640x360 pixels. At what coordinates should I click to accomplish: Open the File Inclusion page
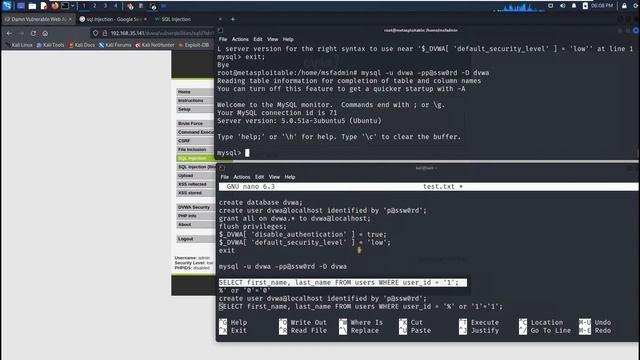tap(195, 149)
